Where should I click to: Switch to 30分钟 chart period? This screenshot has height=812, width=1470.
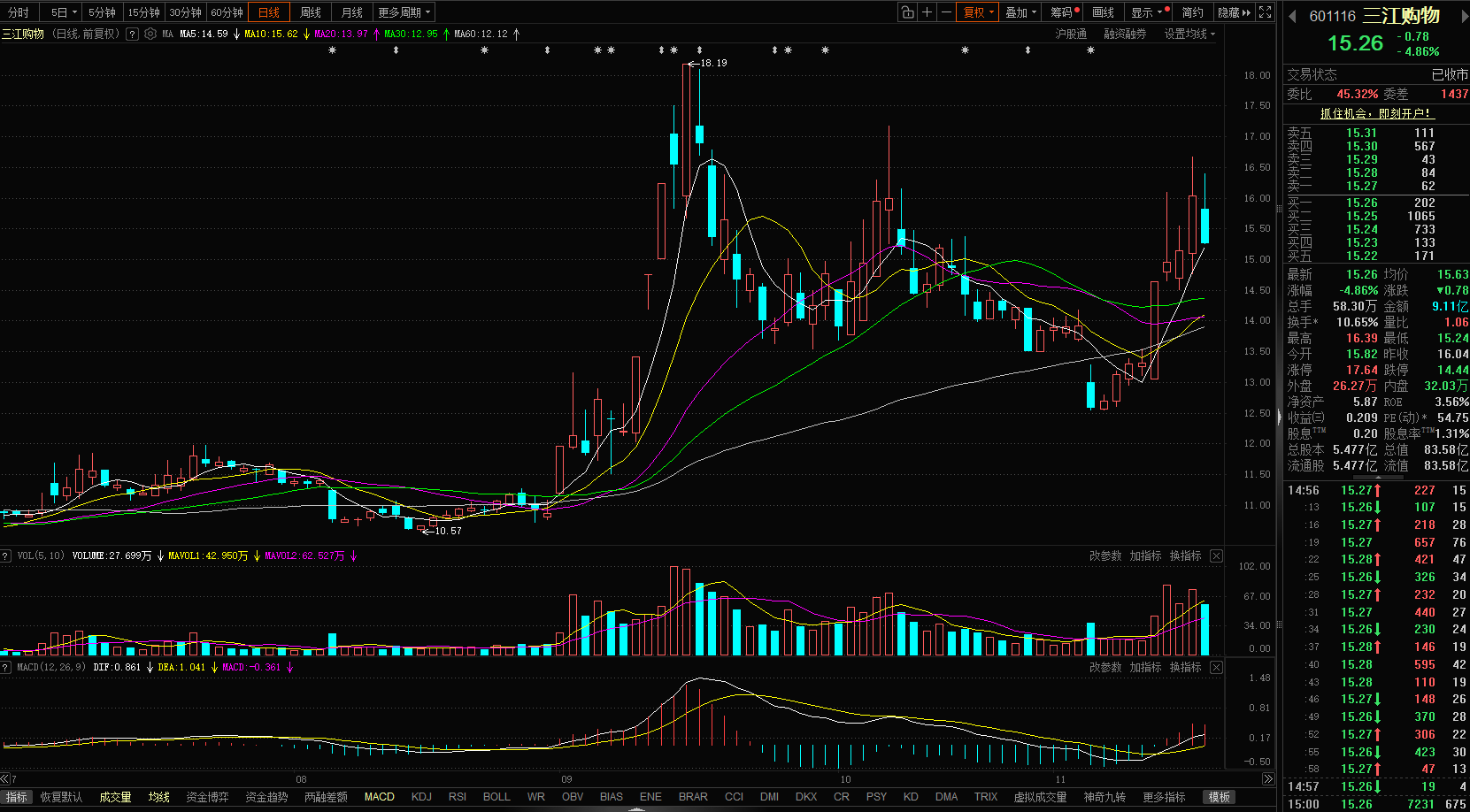(x=185, y=12)
